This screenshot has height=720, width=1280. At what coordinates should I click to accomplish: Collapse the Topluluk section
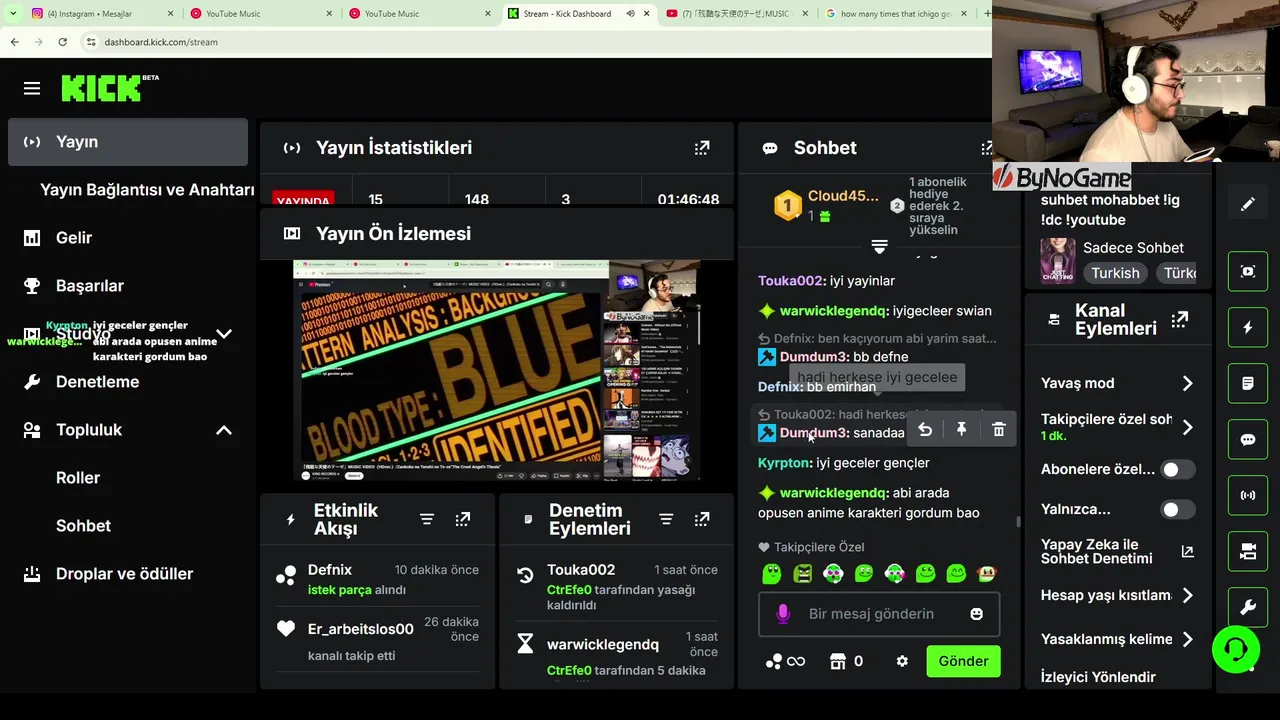224,430
